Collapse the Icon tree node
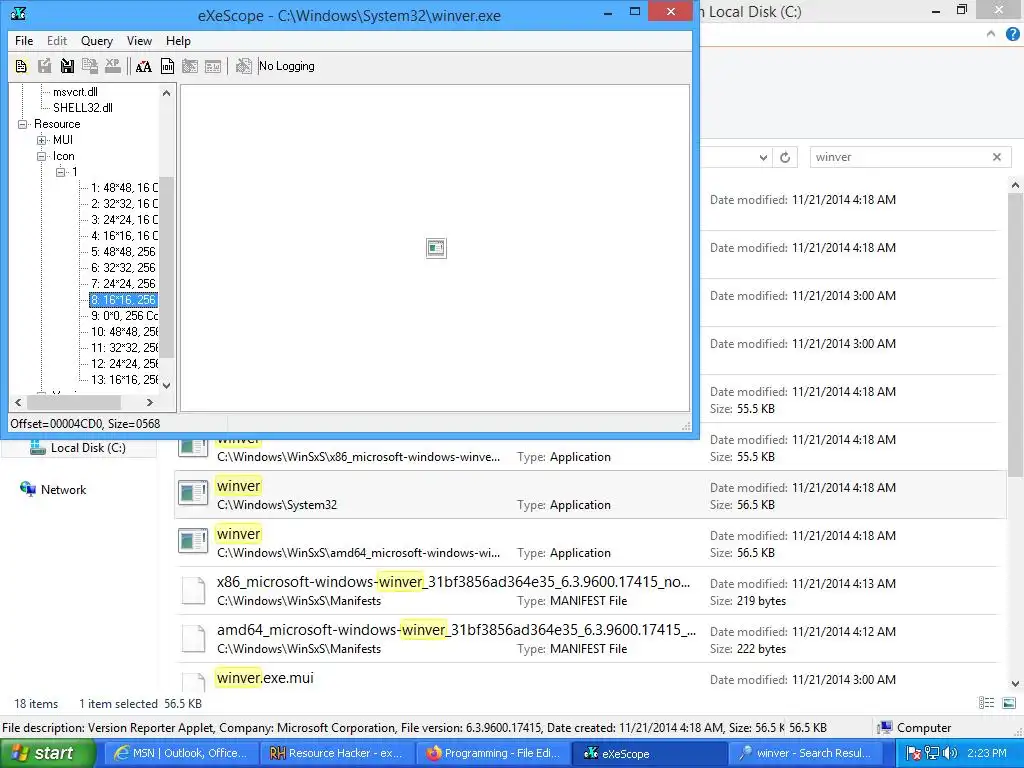The image size is (1024, 768). tap(41, 156)
